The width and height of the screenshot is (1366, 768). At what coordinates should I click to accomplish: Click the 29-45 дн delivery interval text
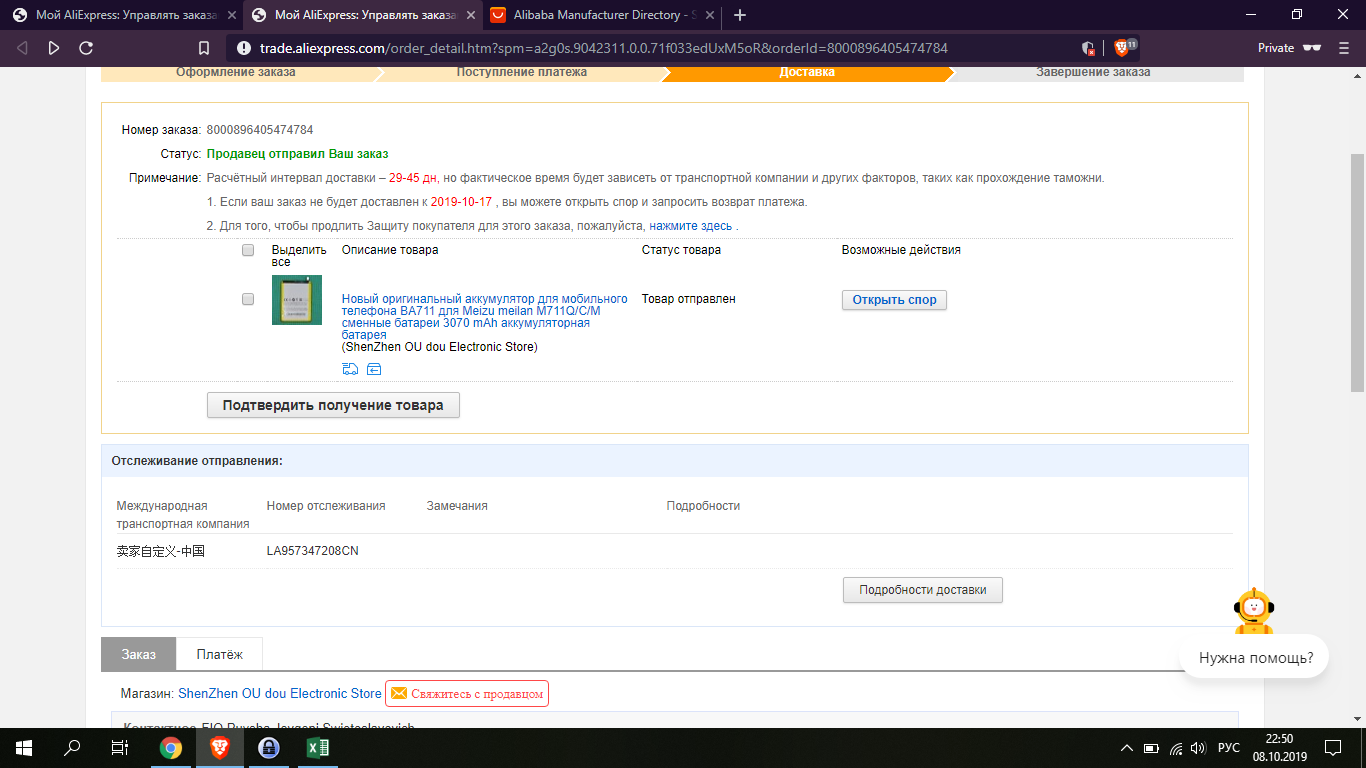click(414, 178)
